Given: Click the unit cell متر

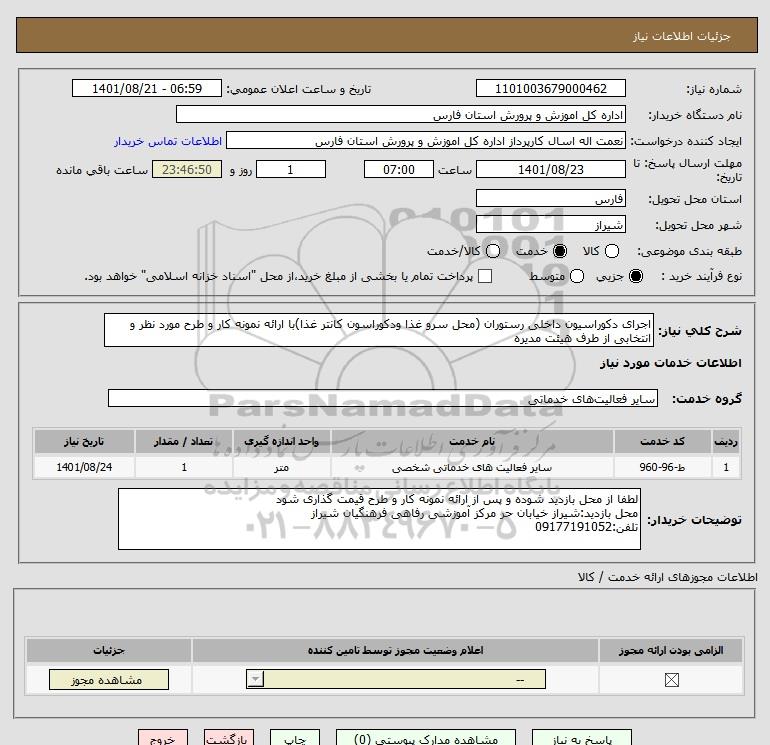Looking at the screenshot, I should coord(281,467).
